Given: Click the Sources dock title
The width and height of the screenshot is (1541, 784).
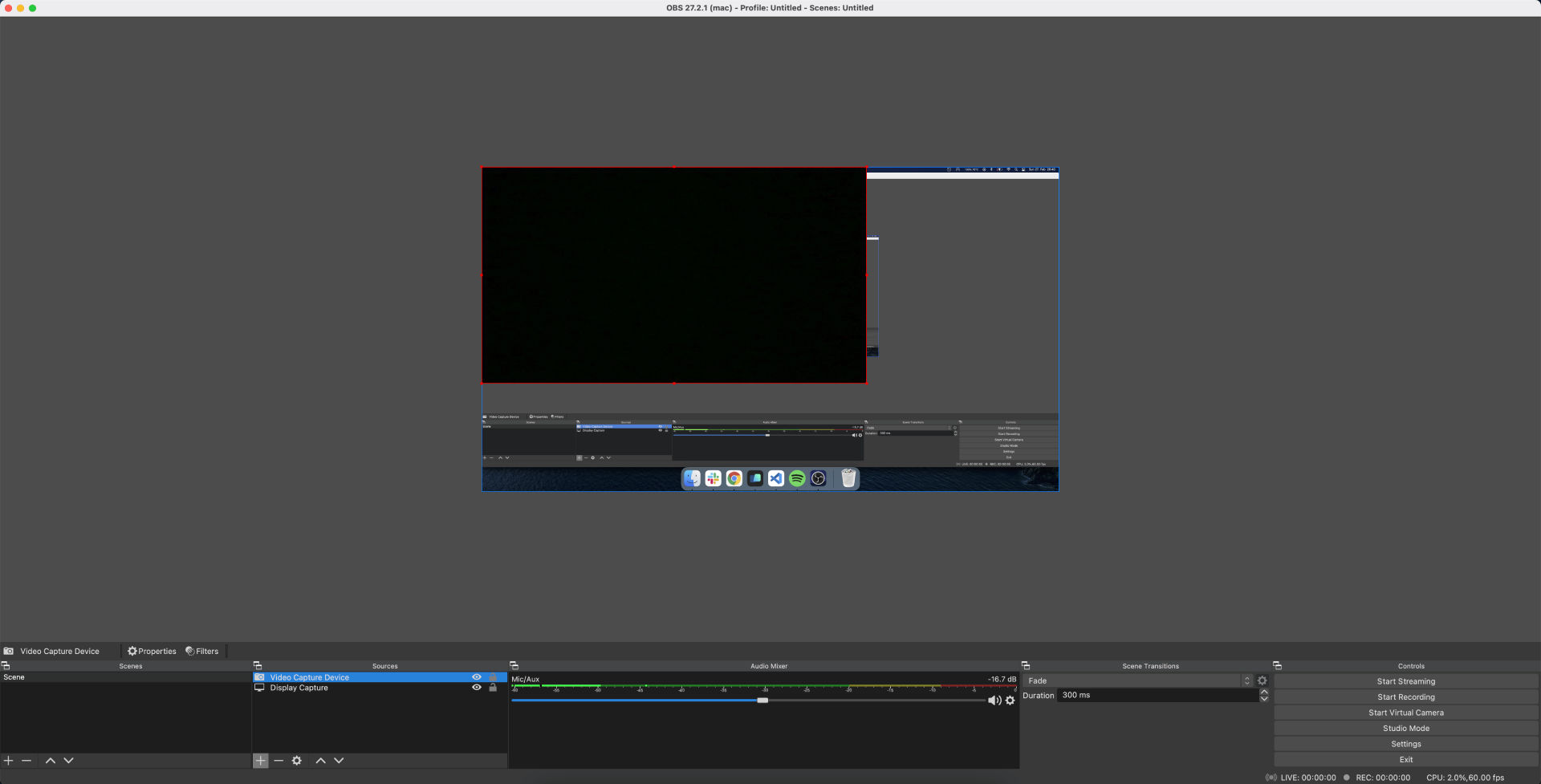Looking at the screenshot, I should (384, 666).
